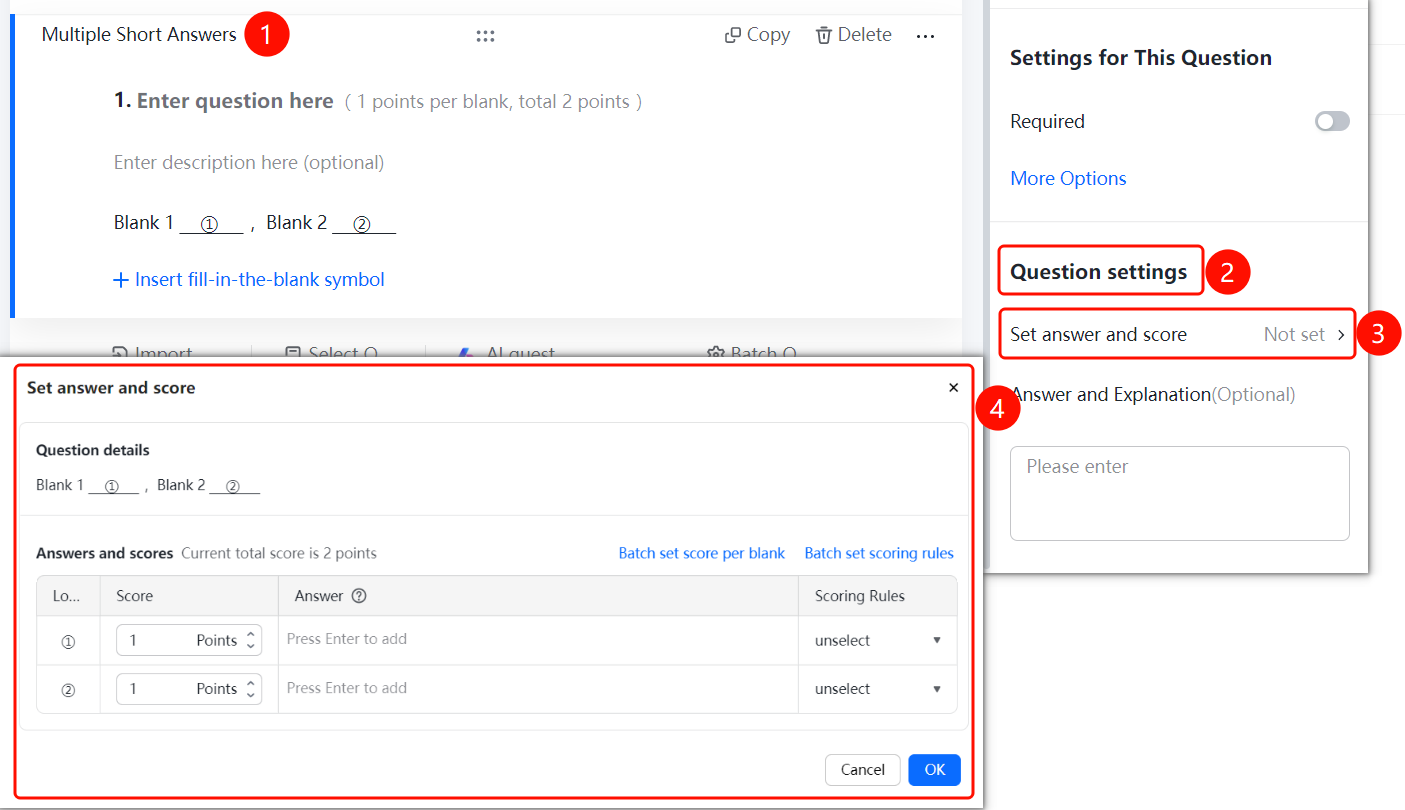Screen dimensions: 1405x810
Task: Open 'Batch set scoring rules'
Action: point(879,553)
